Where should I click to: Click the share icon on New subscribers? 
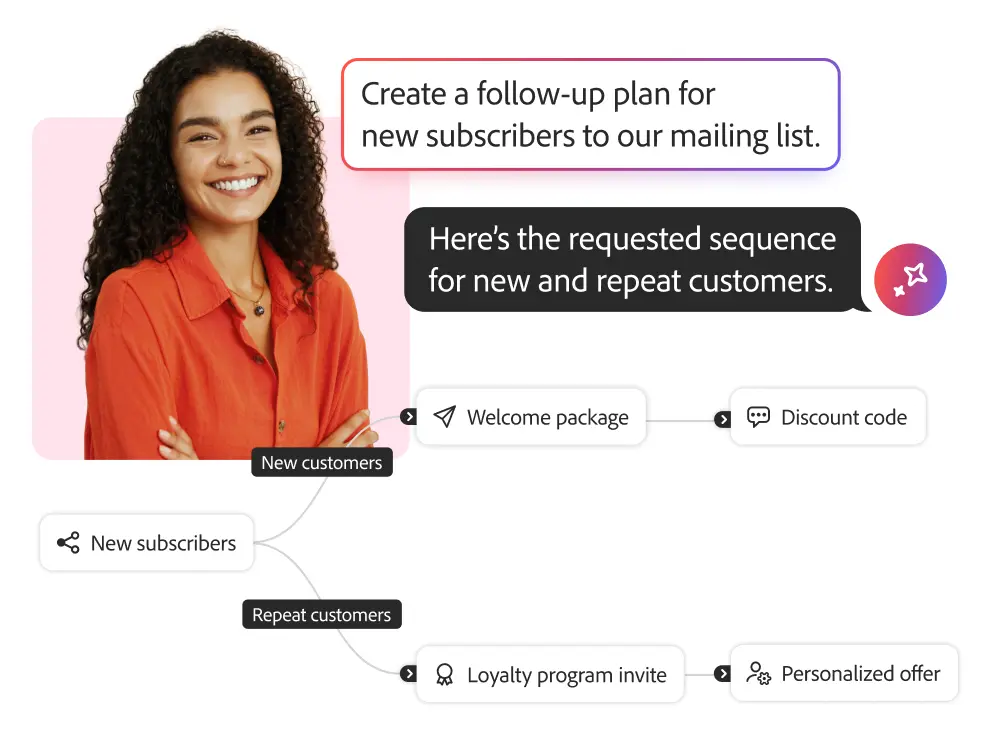68,543
